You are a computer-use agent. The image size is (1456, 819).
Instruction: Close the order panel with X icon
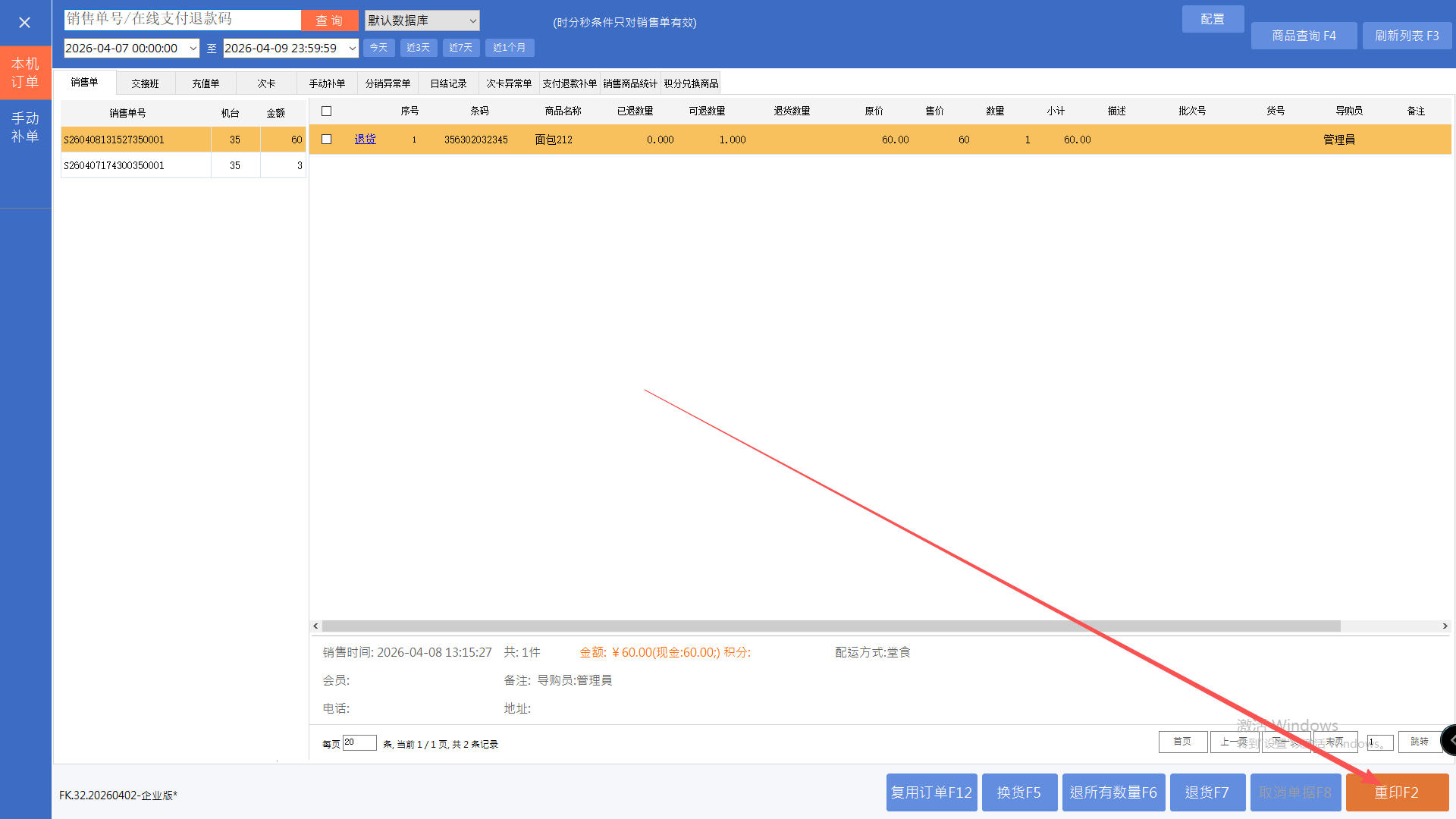pyautogui.click(x=24, y=23)
